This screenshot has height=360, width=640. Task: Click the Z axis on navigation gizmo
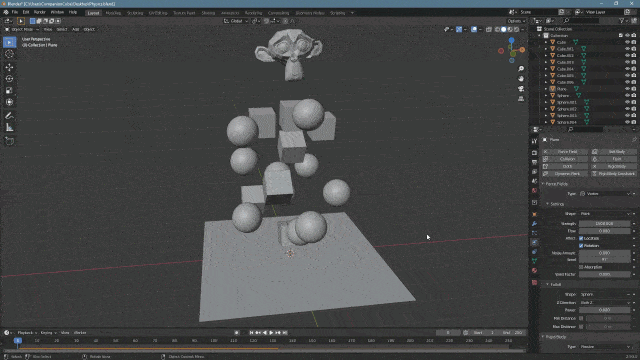[511, 40]
